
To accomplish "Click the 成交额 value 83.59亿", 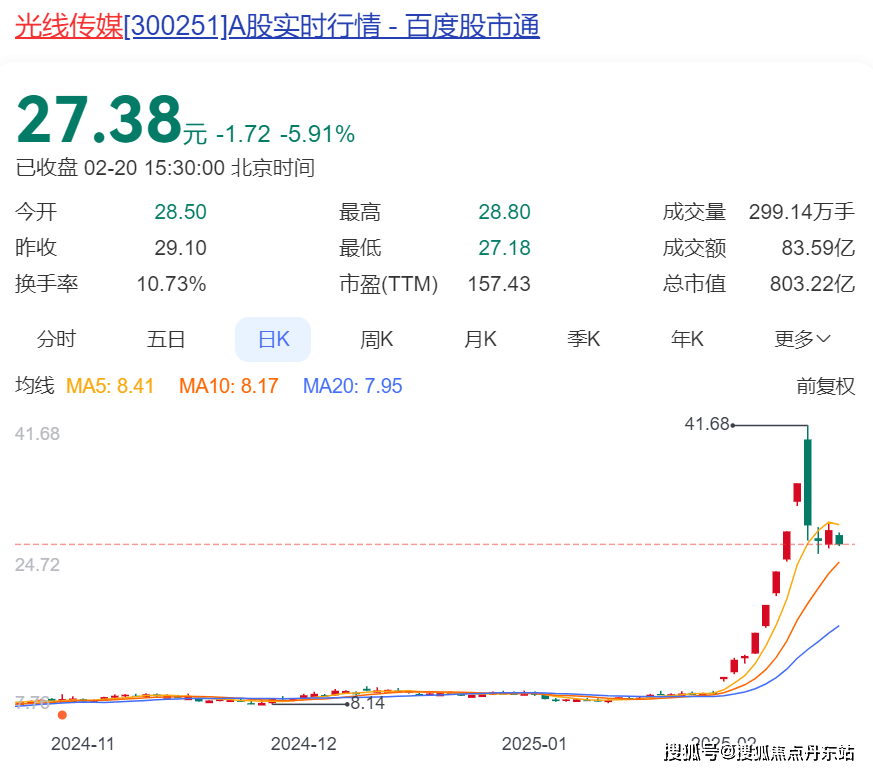I will coord(818,248).
